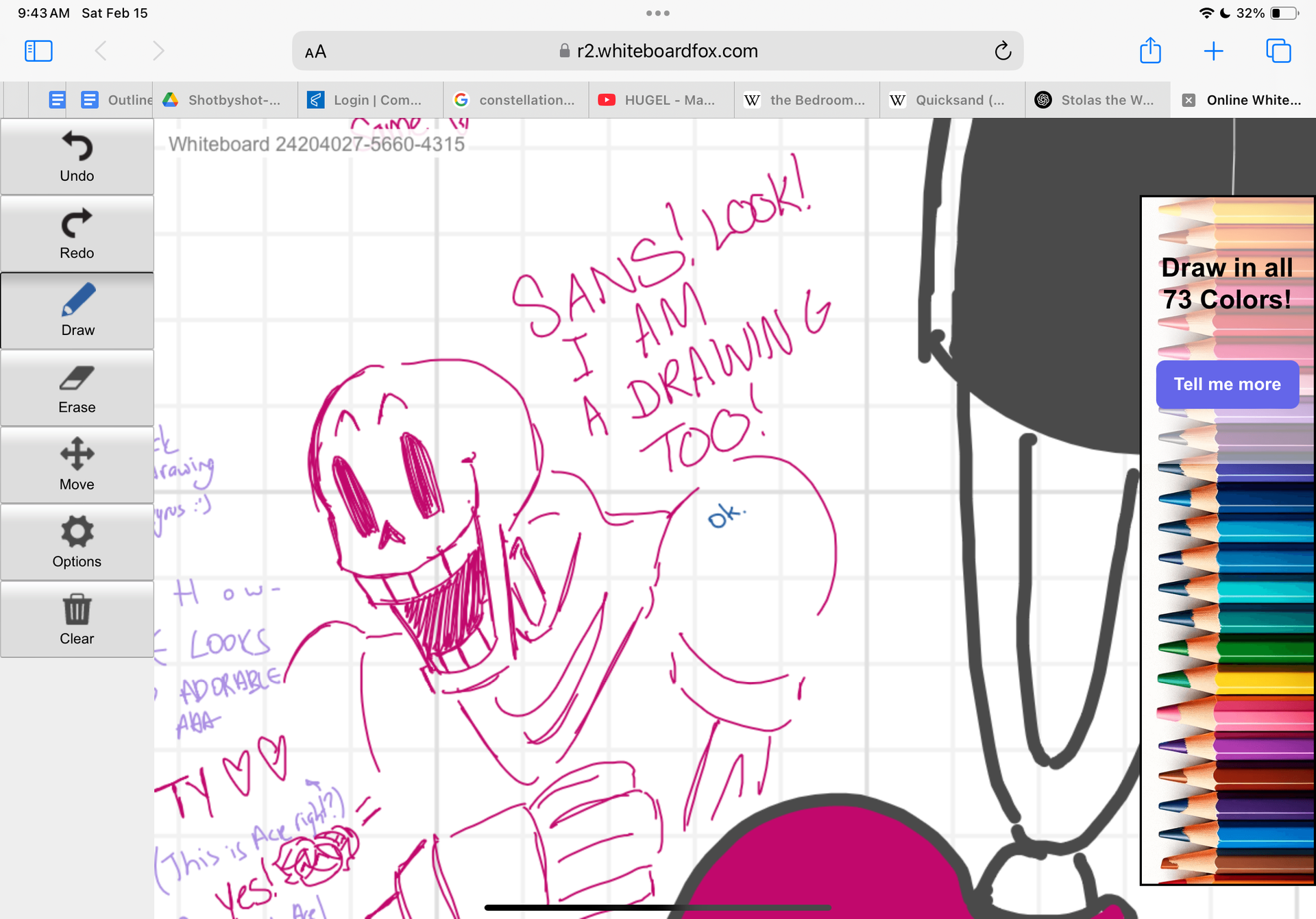Switch to the Bedroom Wikipedia tab
This screenshot has width=1316, height=919.
(x=807, y=100)
